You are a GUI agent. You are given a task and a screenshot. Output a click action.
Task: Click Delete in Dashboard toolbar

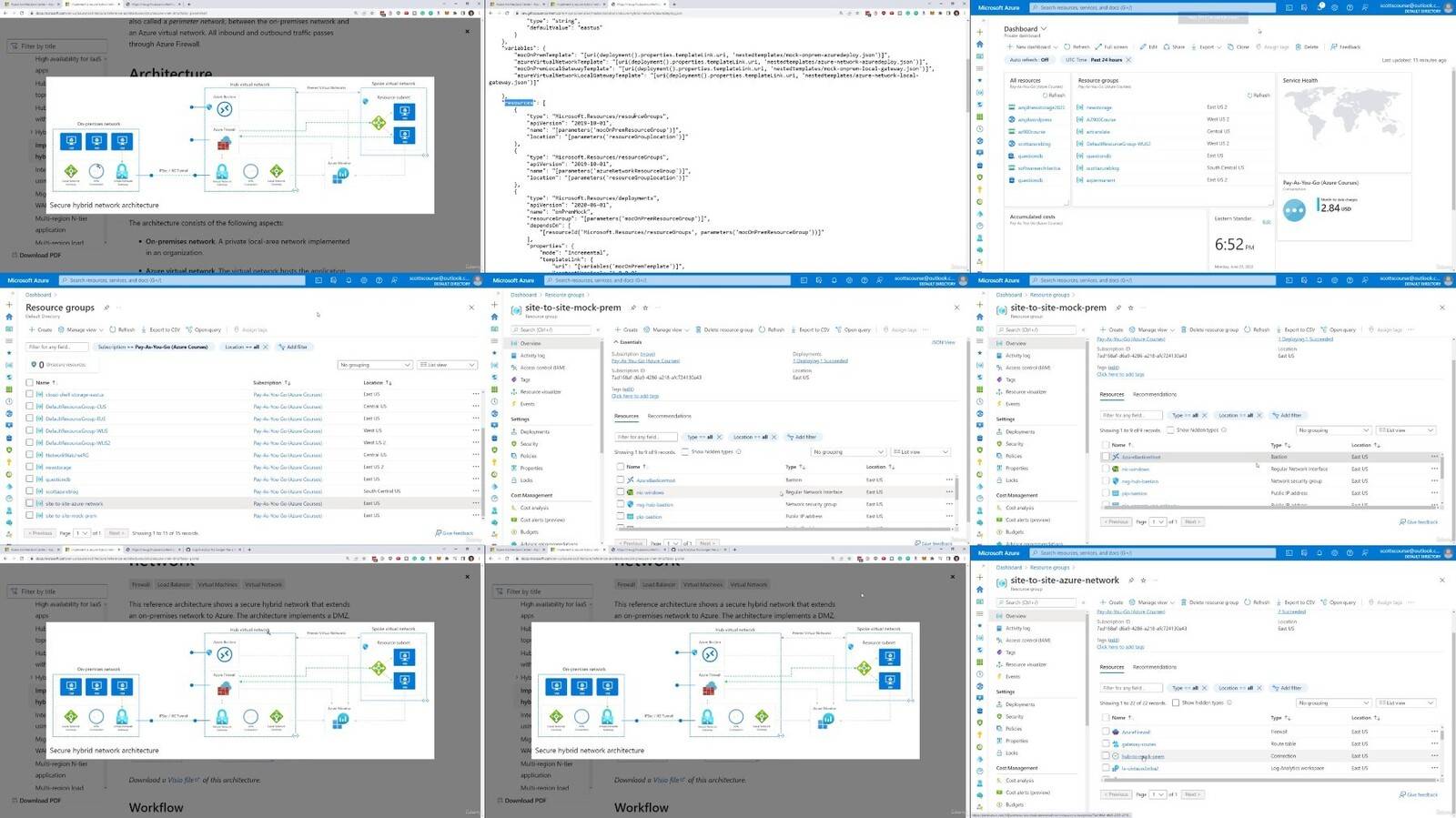click(1307, 46)
